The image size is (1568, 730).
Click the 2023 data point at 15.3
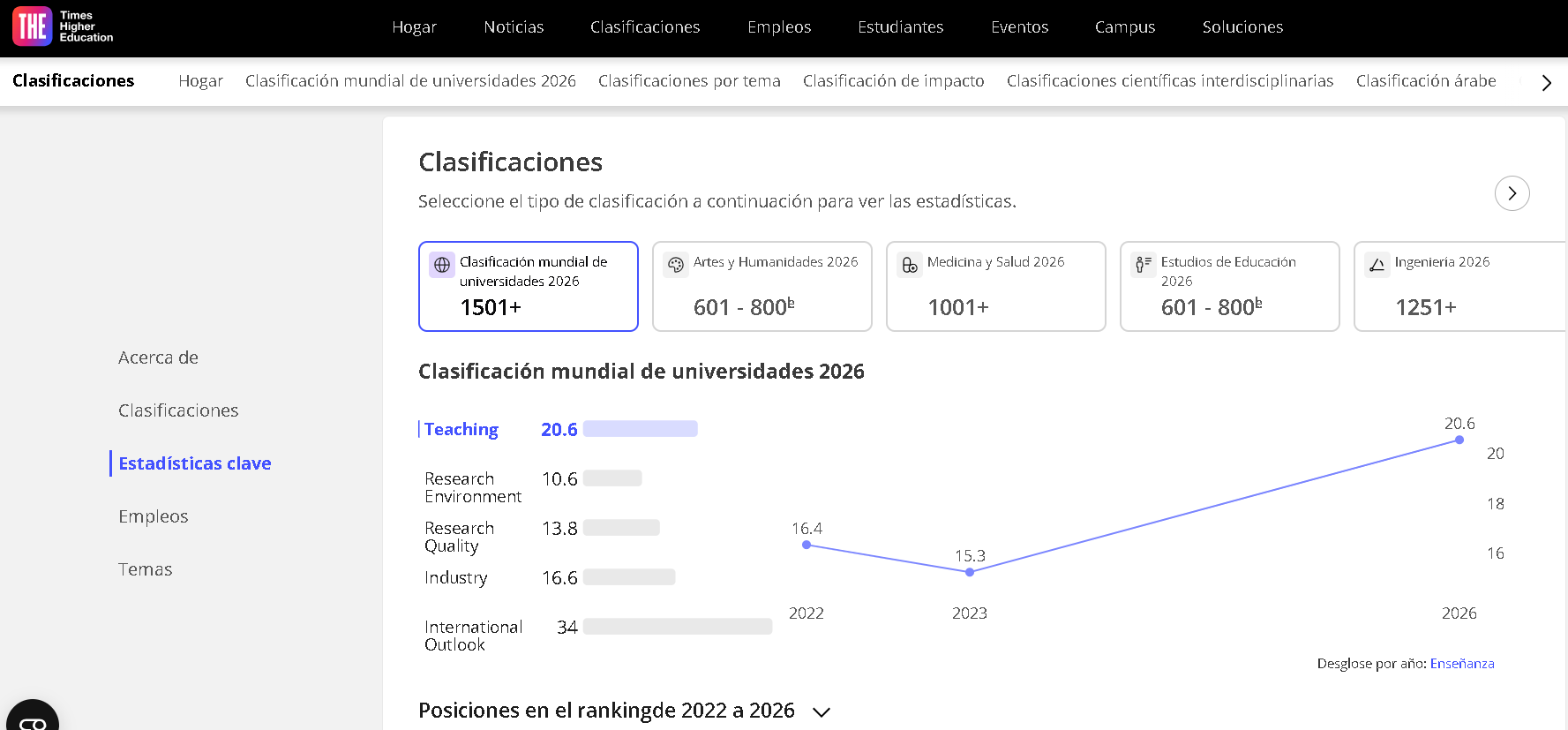tap(970, 572)
